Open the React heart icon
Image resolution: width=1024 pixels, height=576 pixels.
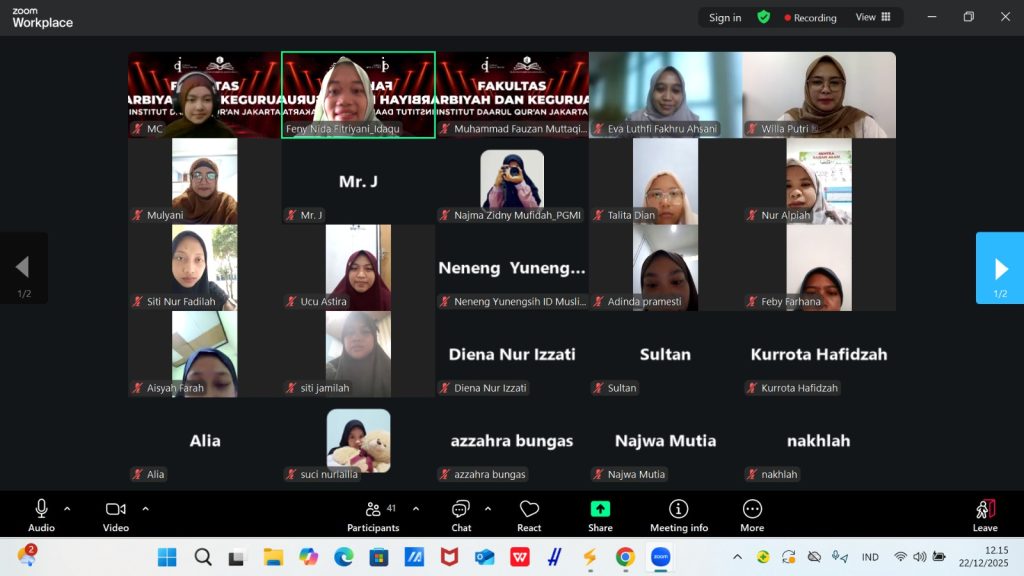click(x=529, y=509)
